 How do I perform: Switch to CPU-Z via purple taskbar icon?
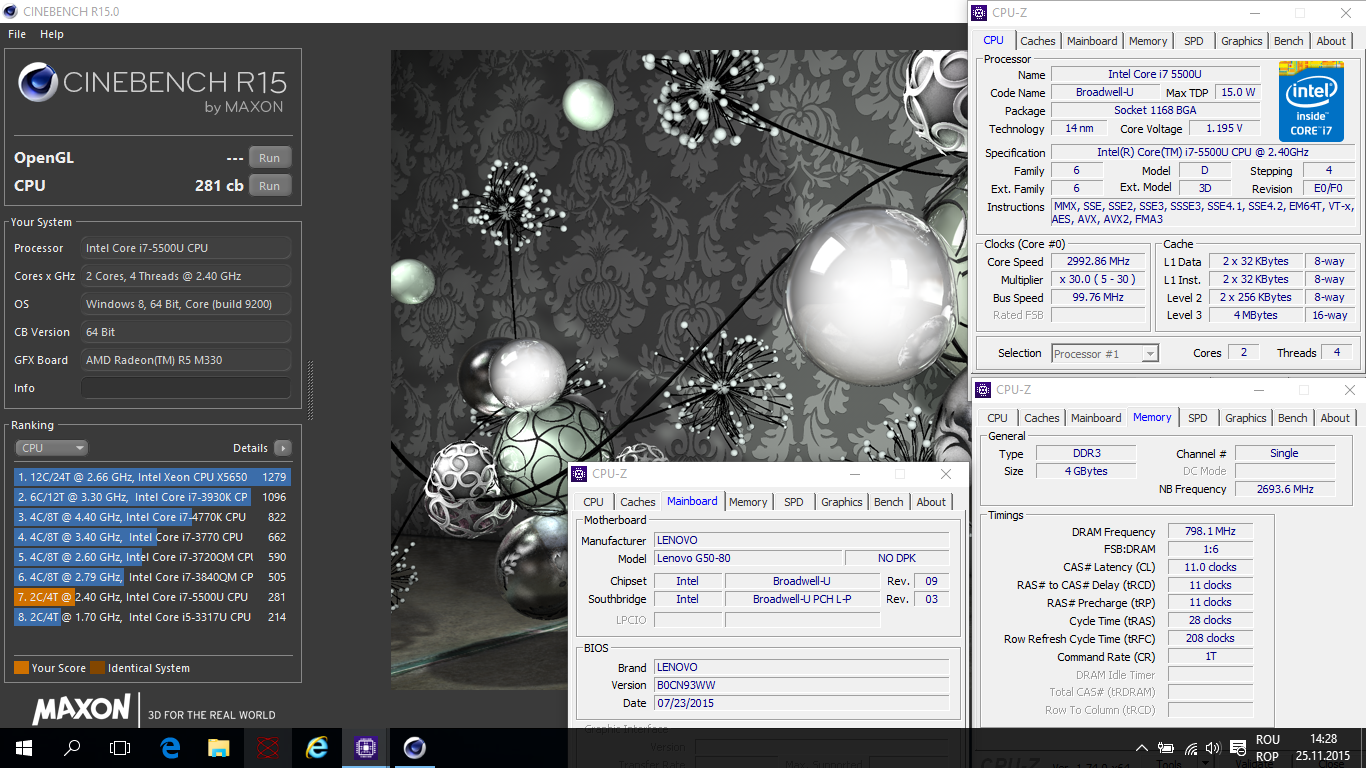pyautogui.click(x=365, y=748)
